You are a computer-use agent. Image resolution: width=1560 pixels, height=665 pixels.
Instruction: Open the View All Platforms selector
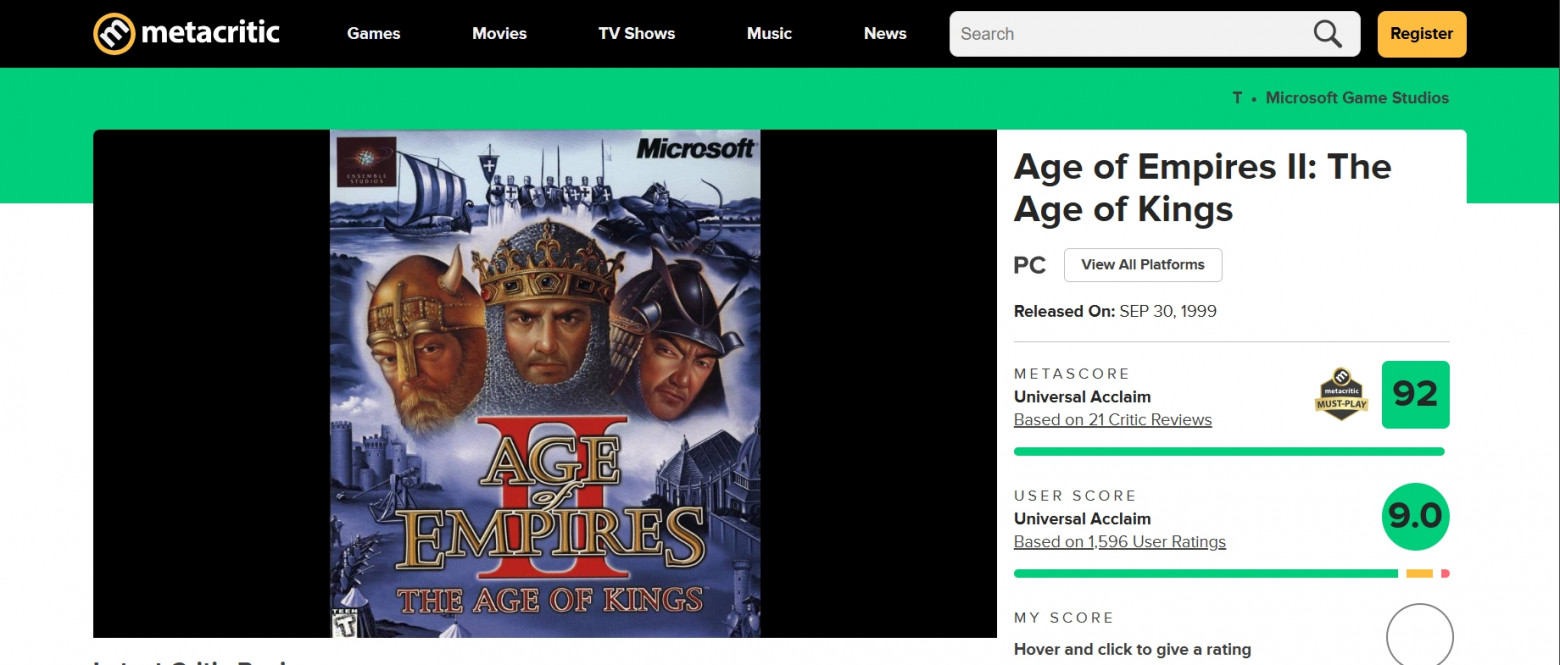[x=1142, y=264]
